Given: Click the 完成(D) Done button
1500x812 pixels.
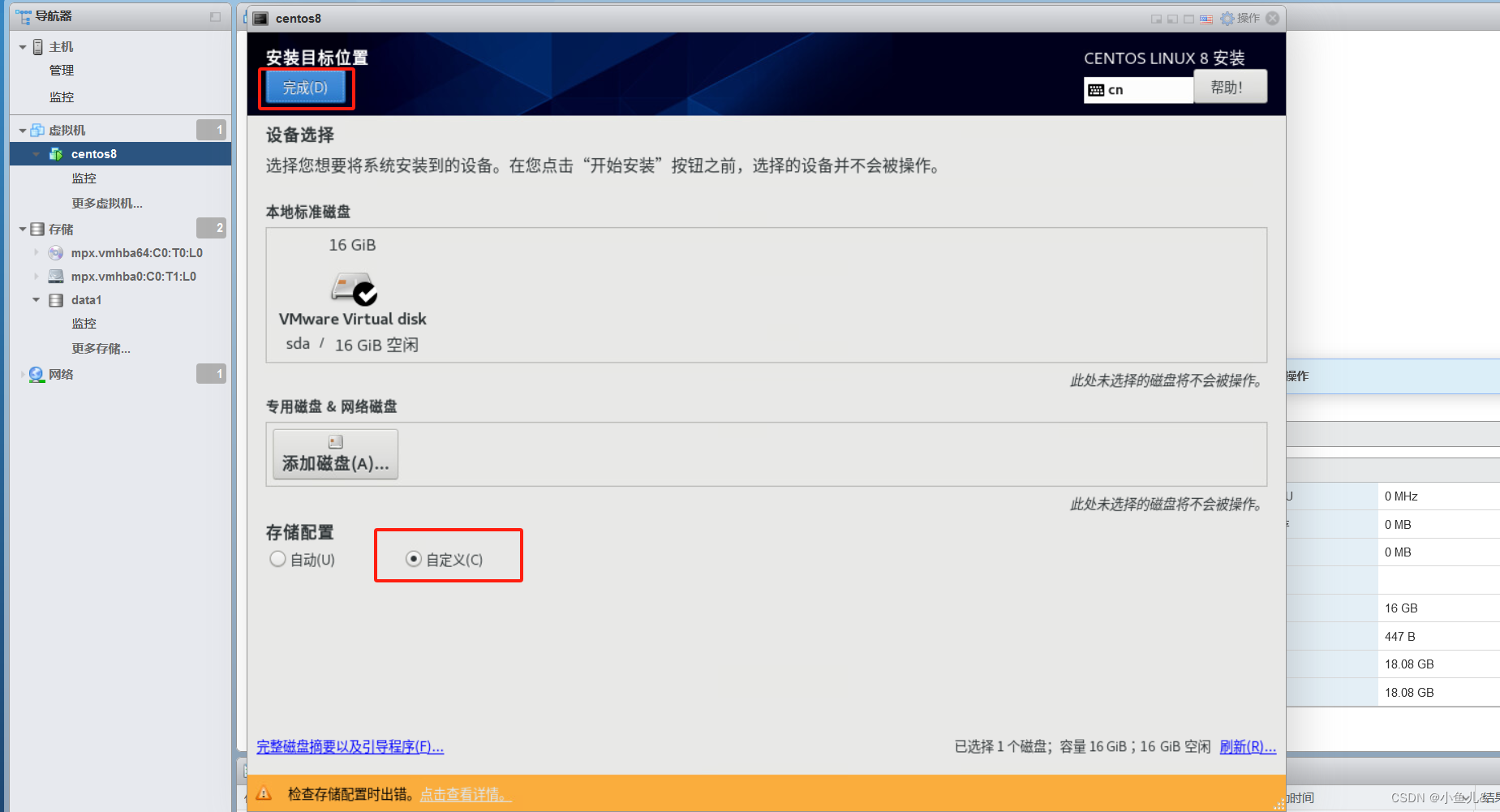Looking at the screenshot, I should point(305,88).
